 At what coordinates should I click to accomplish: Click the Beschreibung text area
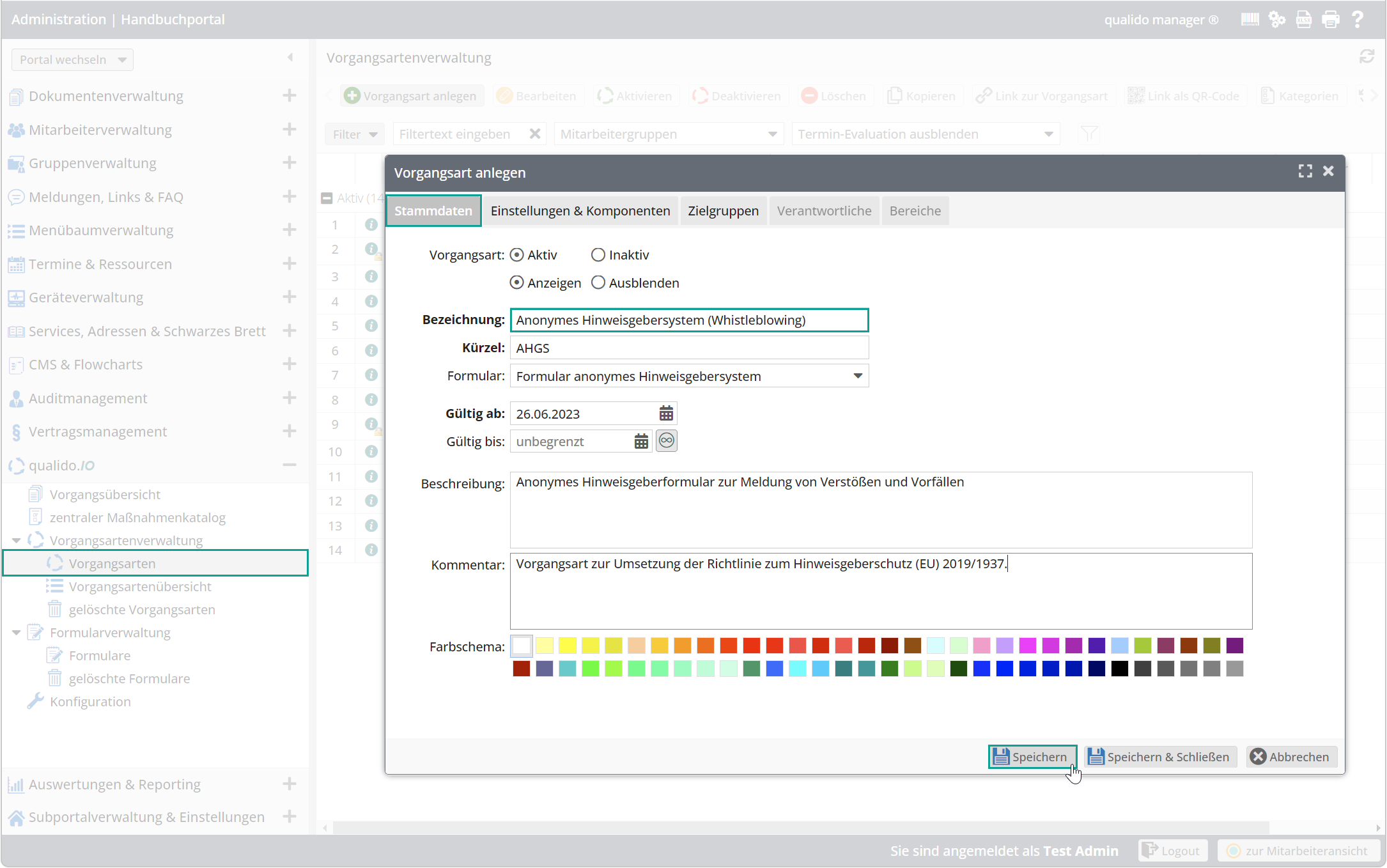coord(881,509)
